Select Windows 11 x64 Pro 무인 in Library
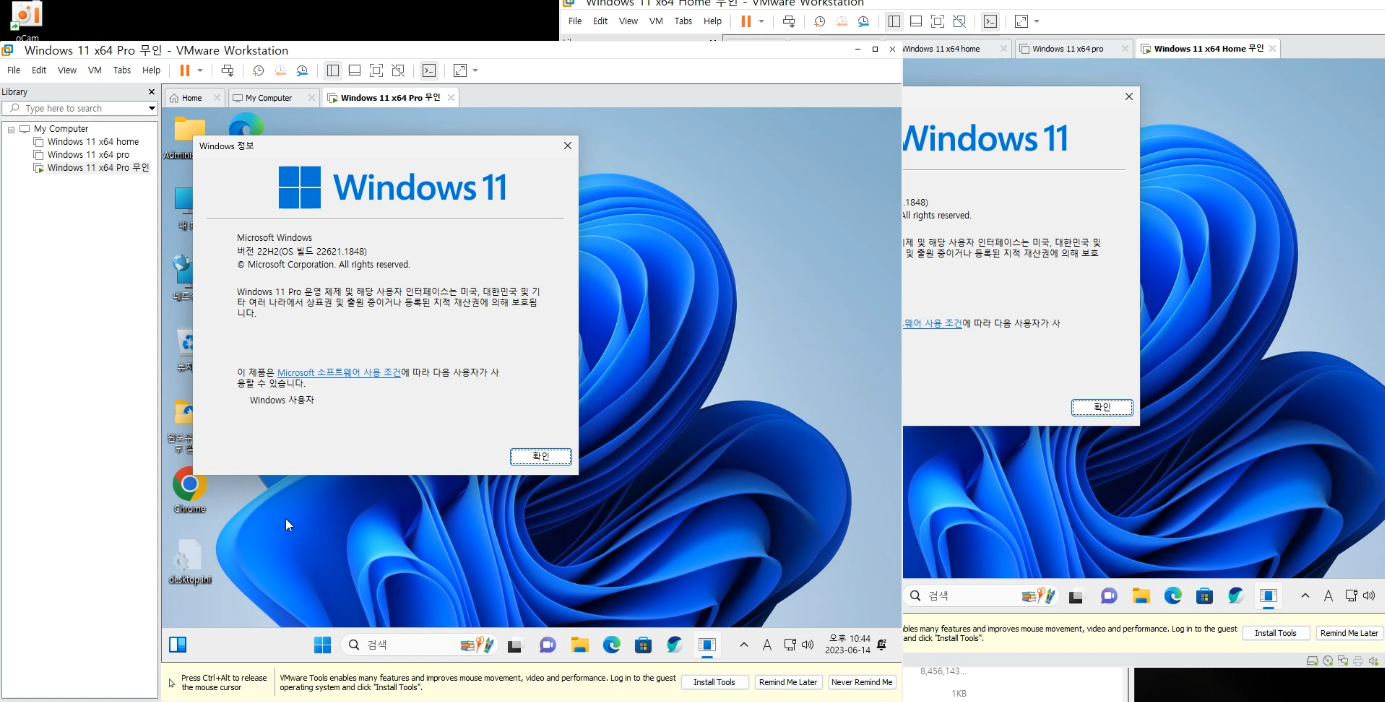This screenshot has width=1385, height=702. coord(98,168)
